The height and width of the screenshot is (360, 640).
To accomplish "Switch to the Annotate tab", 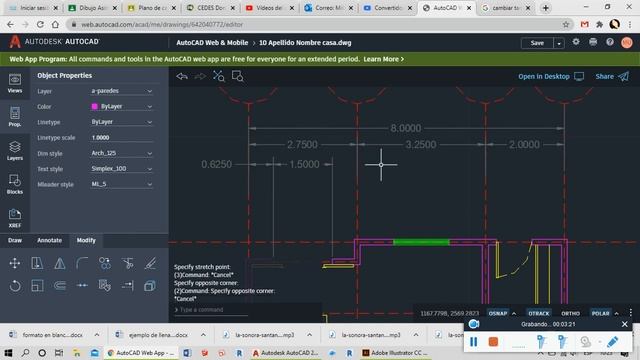I will point(49,240).
